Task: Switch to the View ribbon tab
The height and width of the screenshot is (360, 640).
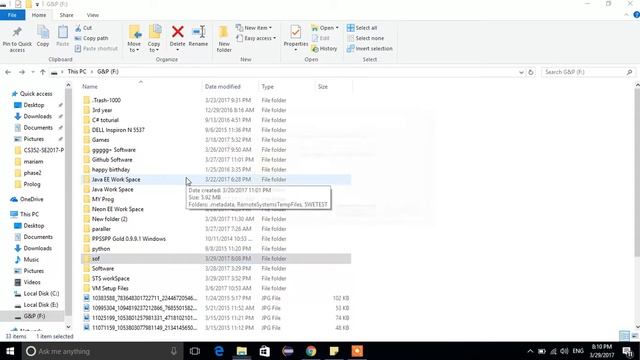Action: click(x=93, y=15)
